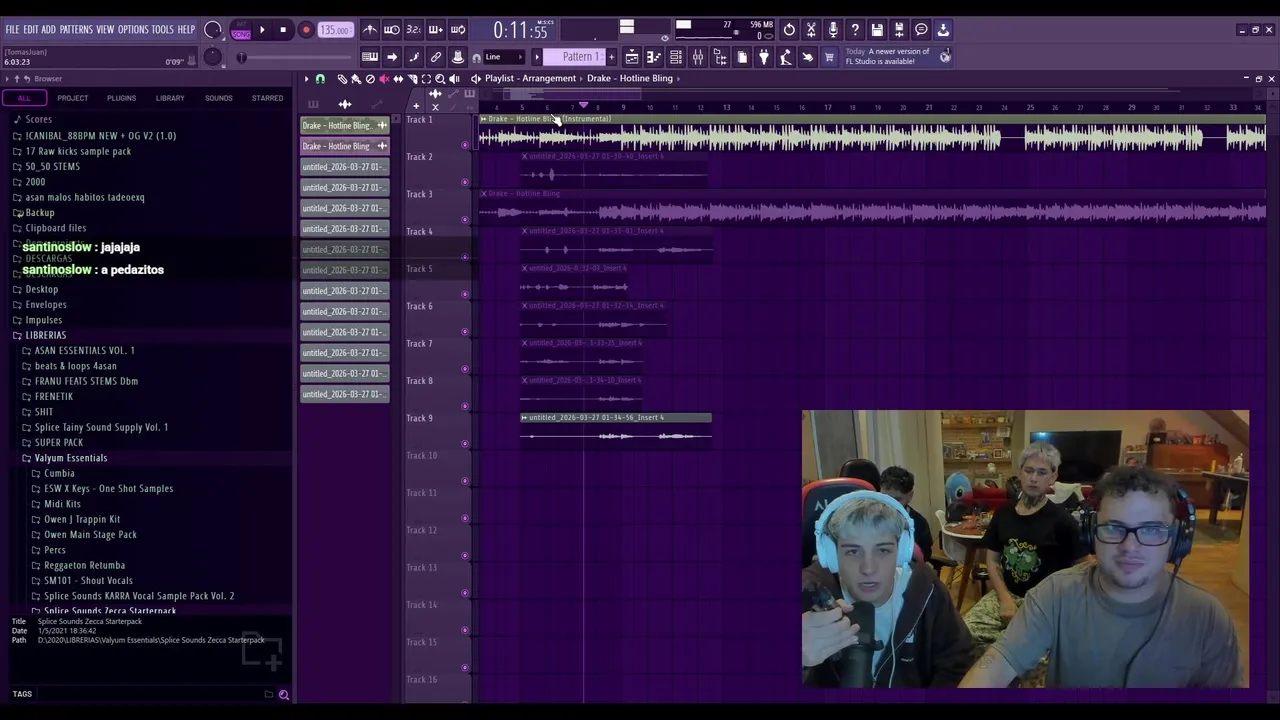1280x720 pixels.
Task: Click the question mark help icon
Action: pos(855,30)
